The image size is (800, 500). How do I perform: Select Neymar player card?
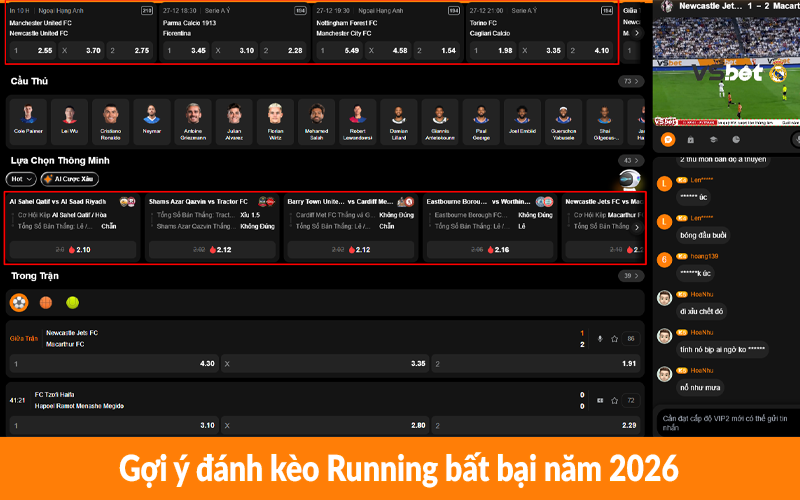[x=152, y=121]
